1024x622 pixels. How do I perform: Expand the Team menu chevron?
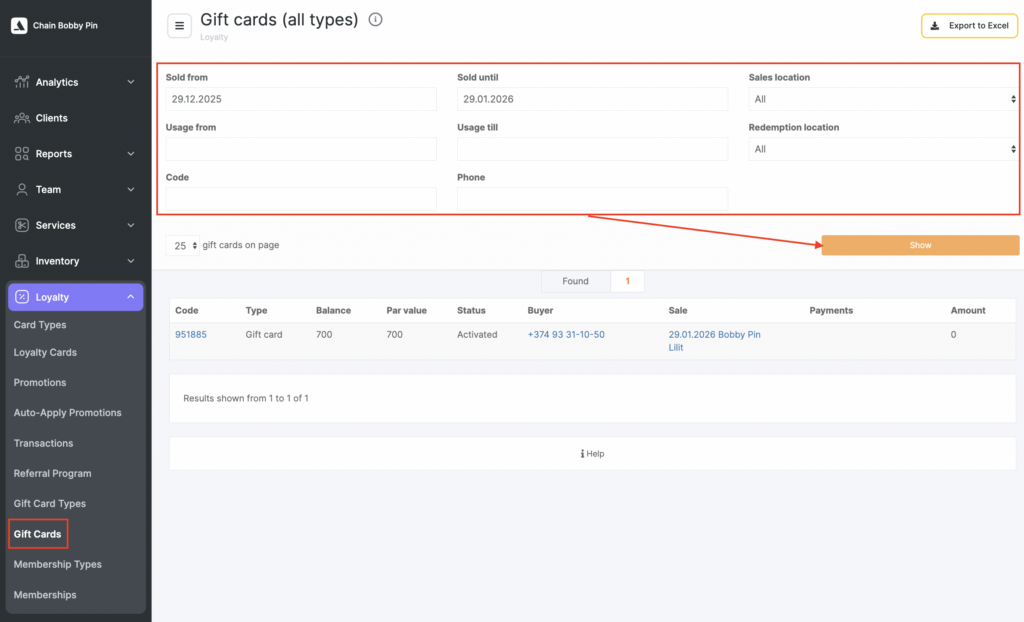(x=131, y=189)
